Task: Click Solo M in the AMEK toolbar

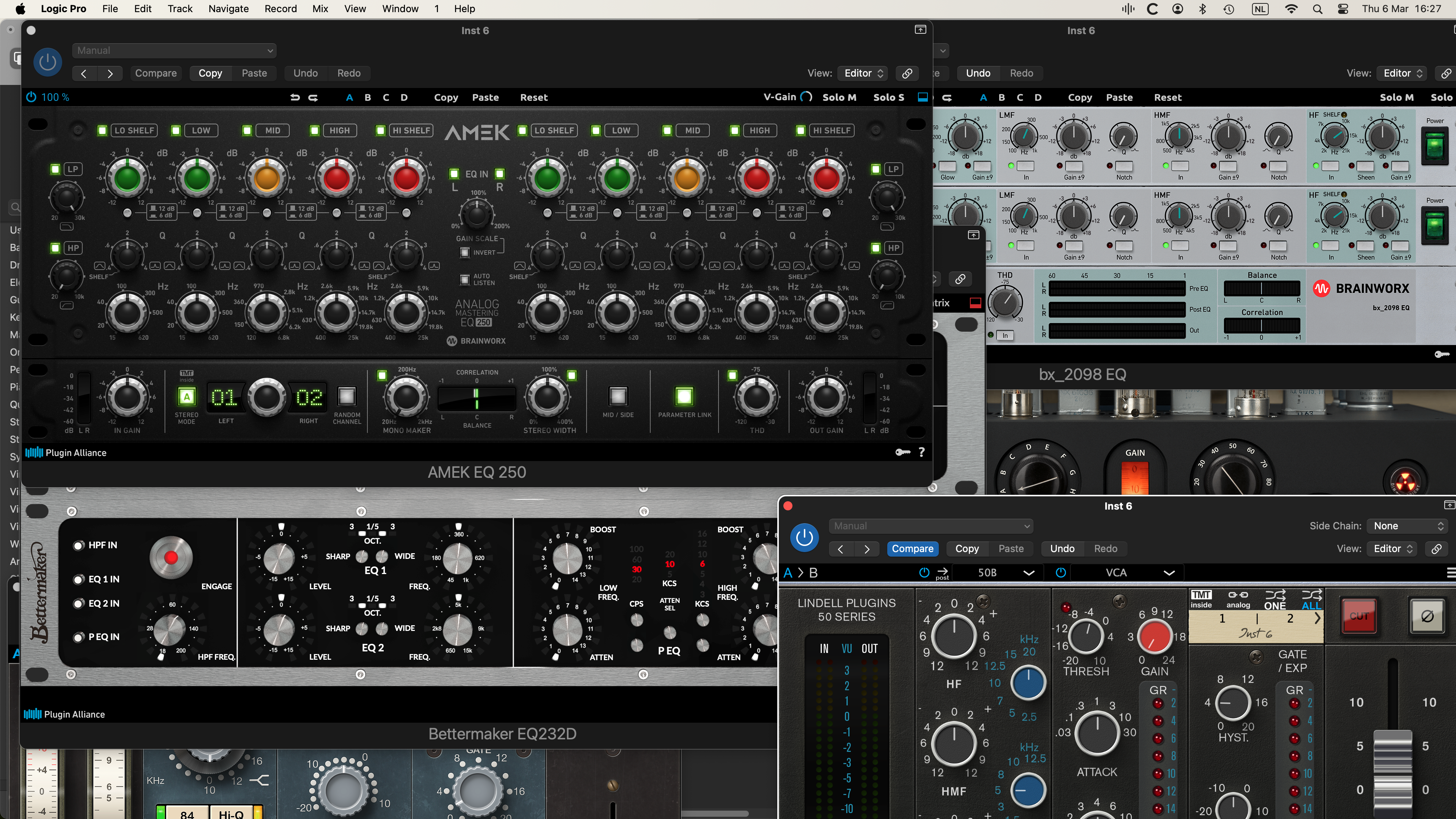Action: click(x=839, y=97)
